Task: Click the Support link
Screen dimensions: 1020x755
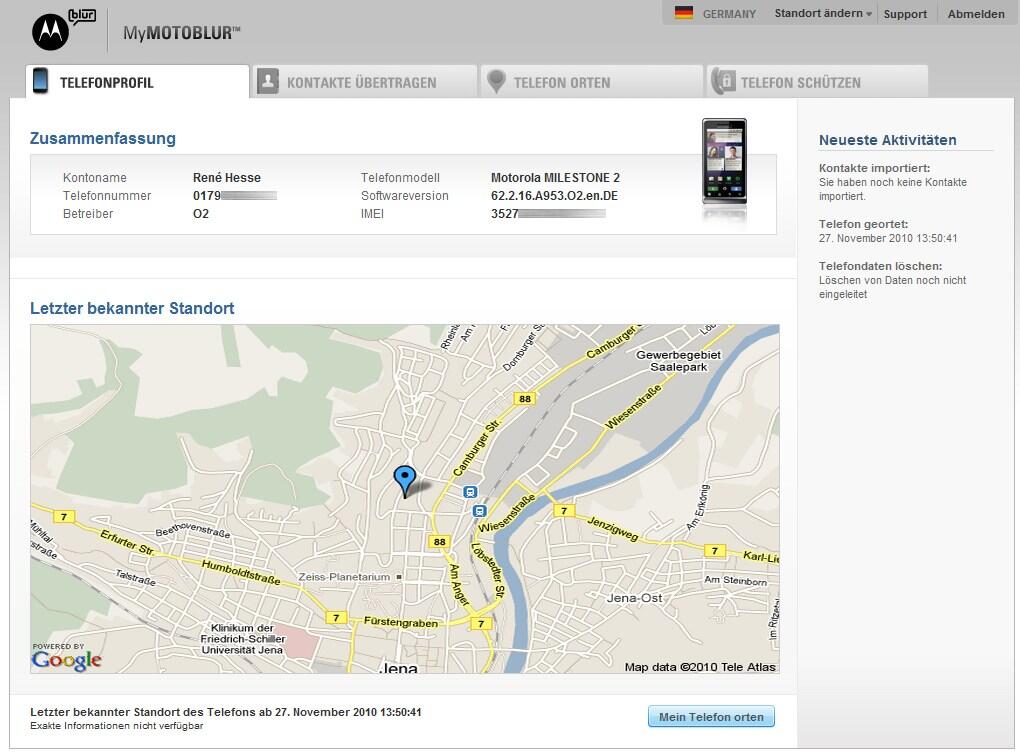Action: [x=905, y=14]
